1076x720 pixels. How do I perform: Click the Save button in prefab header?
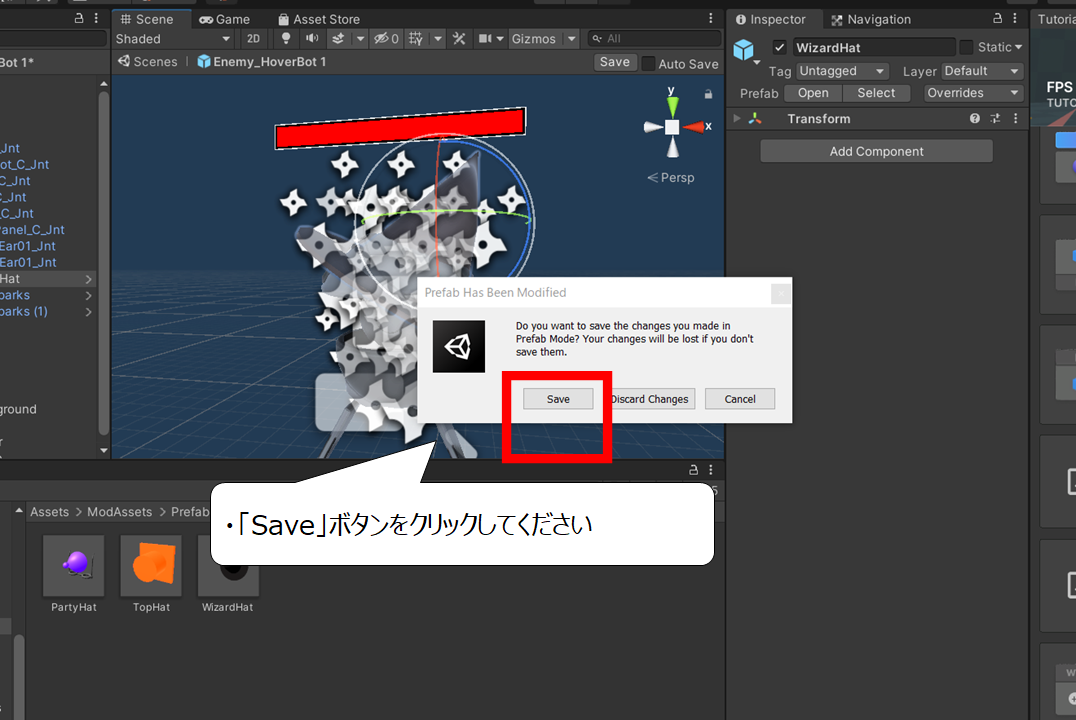click(x=615, y=62)
